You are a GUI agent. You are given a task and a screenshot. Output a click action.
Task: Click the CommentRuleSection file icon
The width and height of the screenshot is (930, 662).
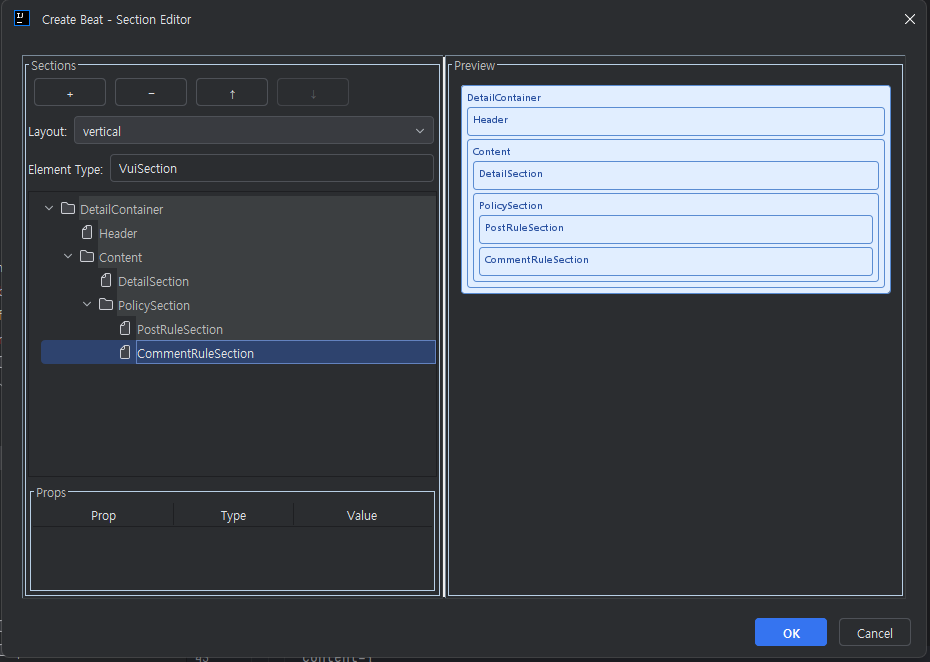125,352
